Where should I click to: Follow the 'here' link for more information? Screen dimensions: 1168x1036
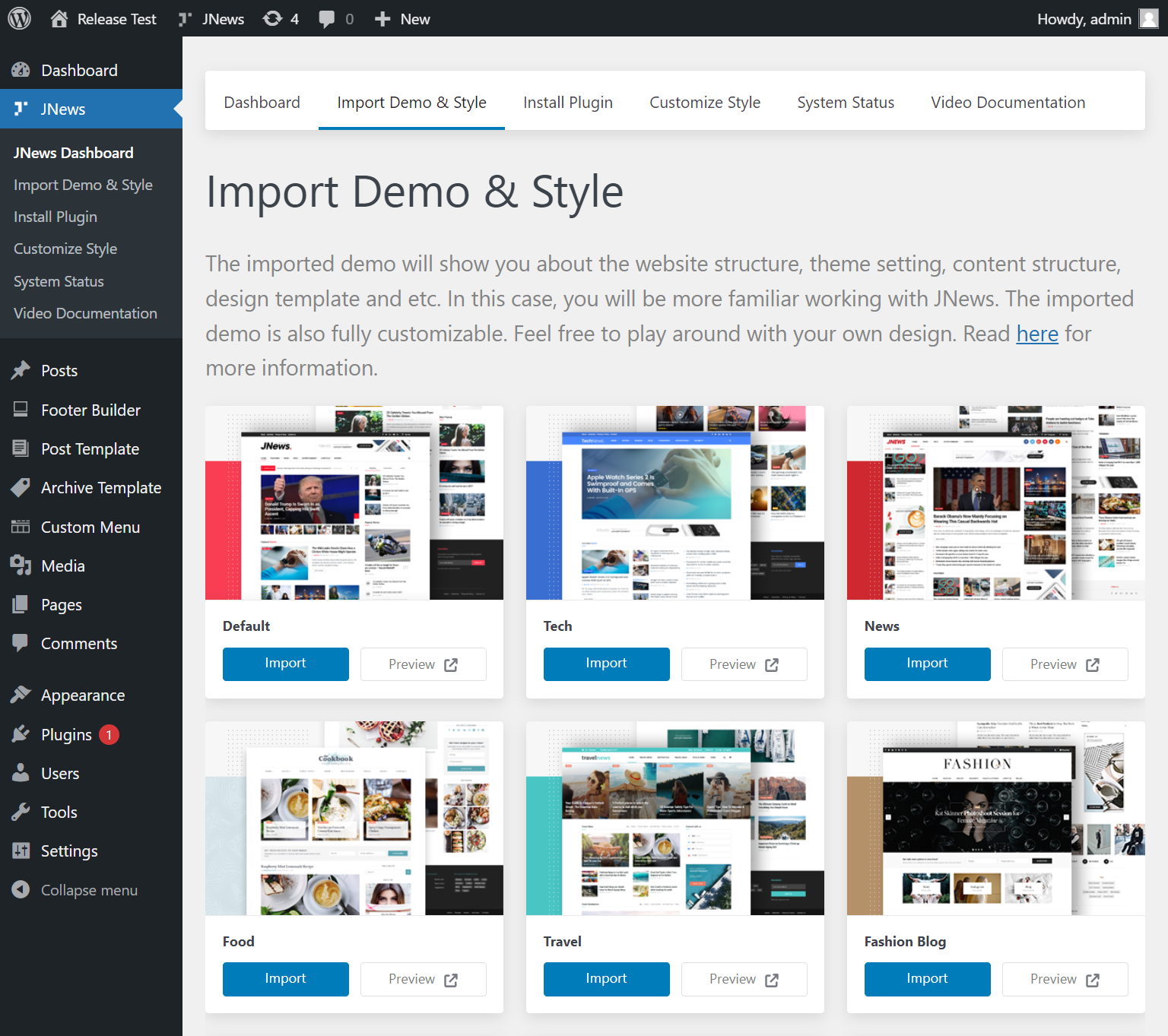1037,334
